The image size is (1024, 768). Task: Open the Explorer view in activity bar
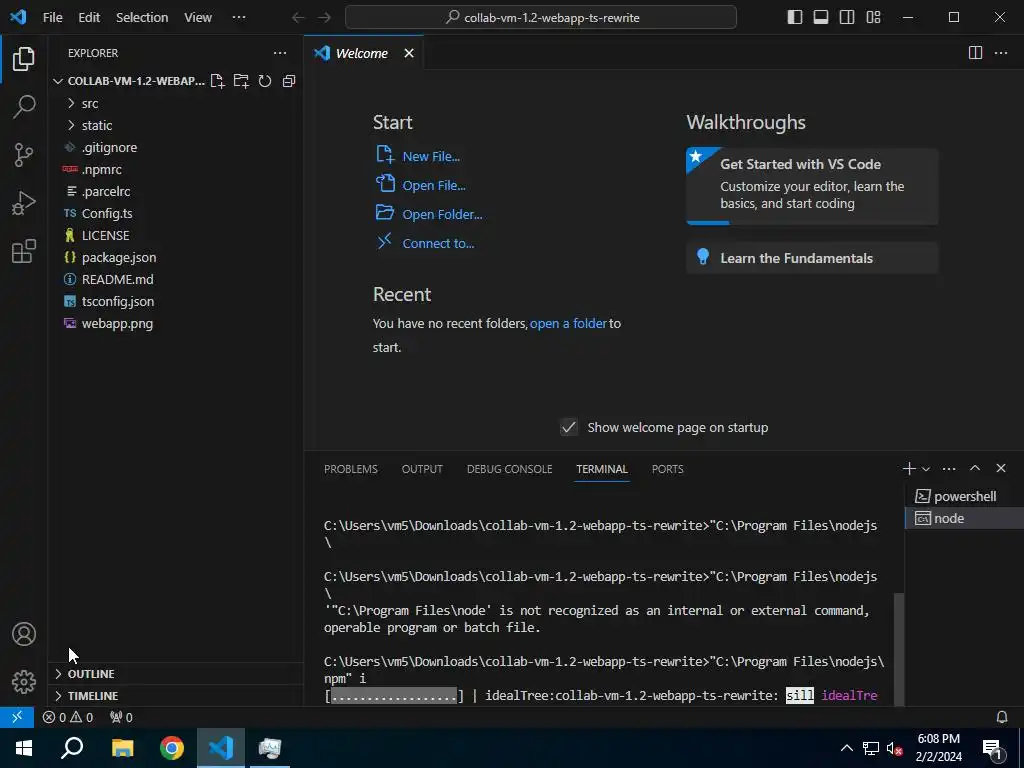click(24, 59)
